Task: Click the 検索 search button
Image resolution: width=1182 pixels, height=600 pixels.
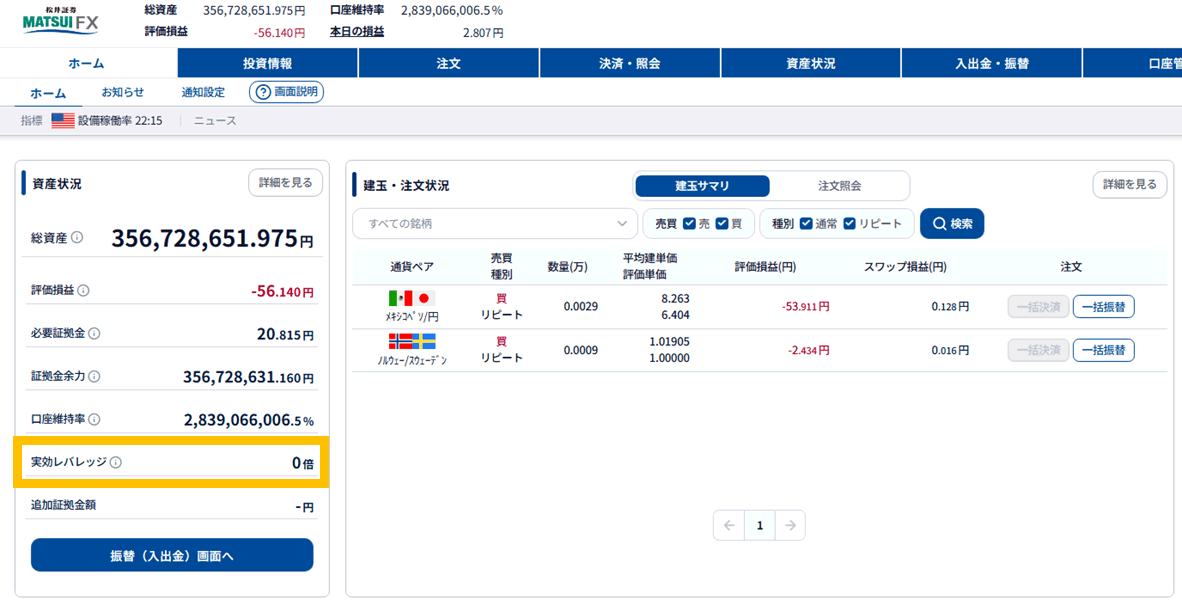Action: tap(952, 224)
